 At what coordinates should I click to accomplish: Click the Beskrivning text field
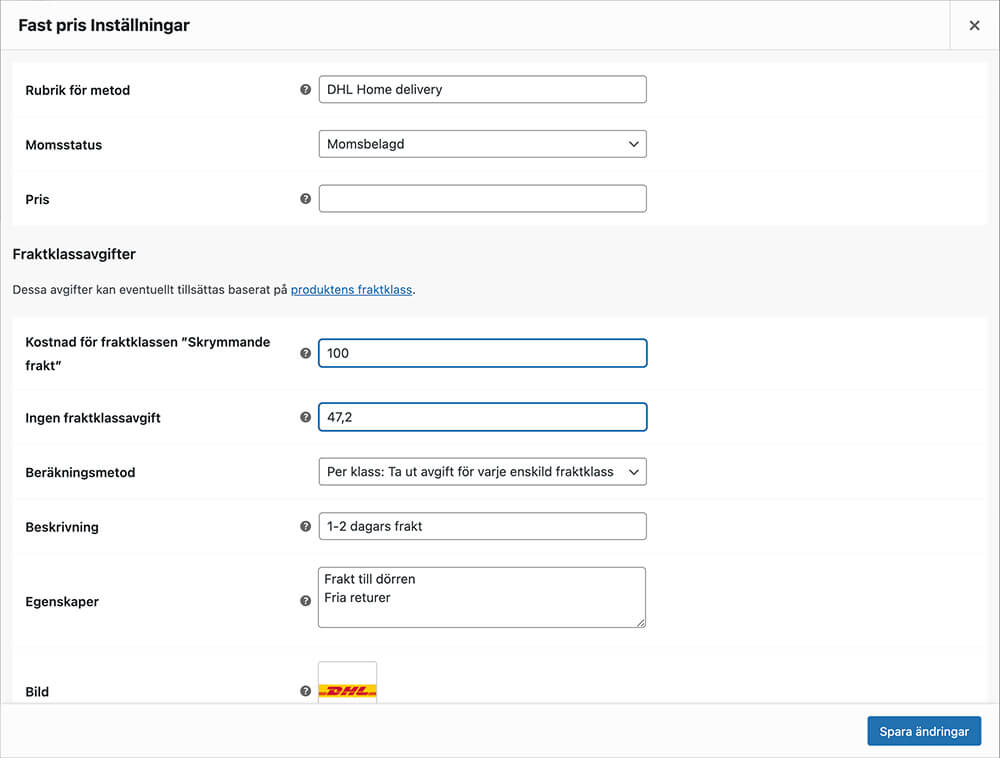click(482, 526)
